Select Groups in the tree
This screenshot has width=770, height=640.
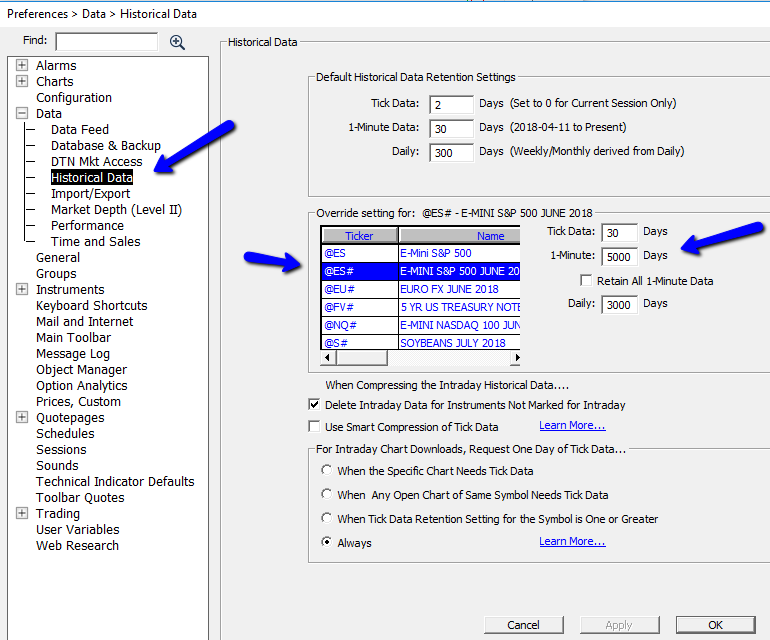point(56,274)
